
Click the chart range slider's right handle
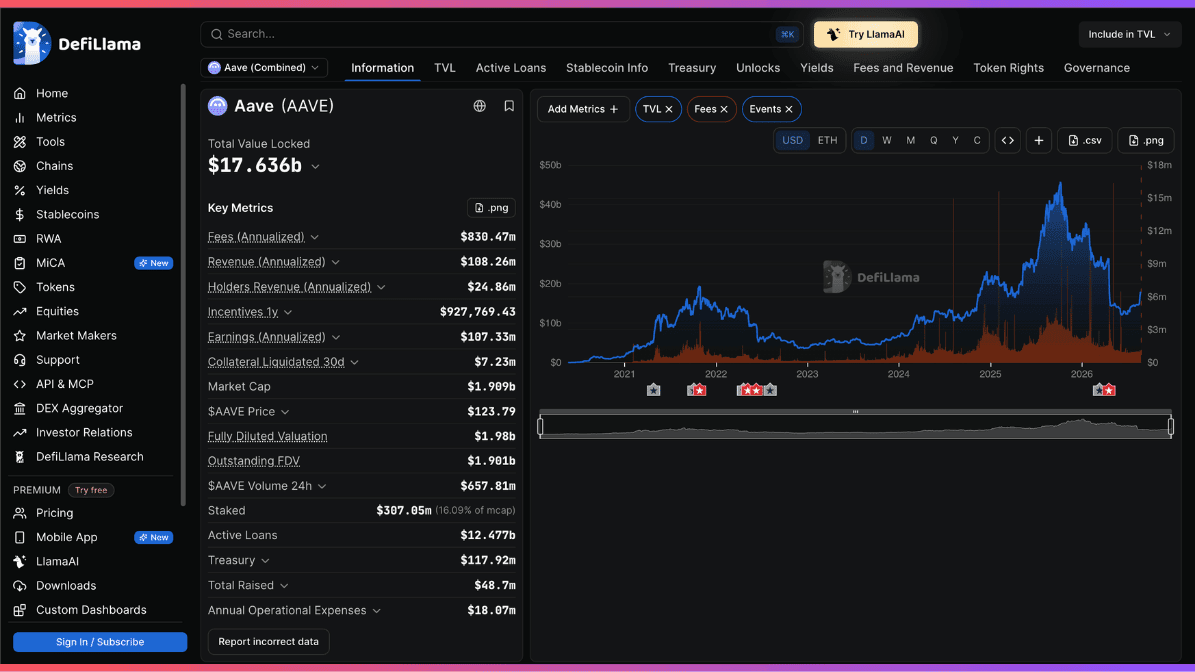pos(1171,426)
